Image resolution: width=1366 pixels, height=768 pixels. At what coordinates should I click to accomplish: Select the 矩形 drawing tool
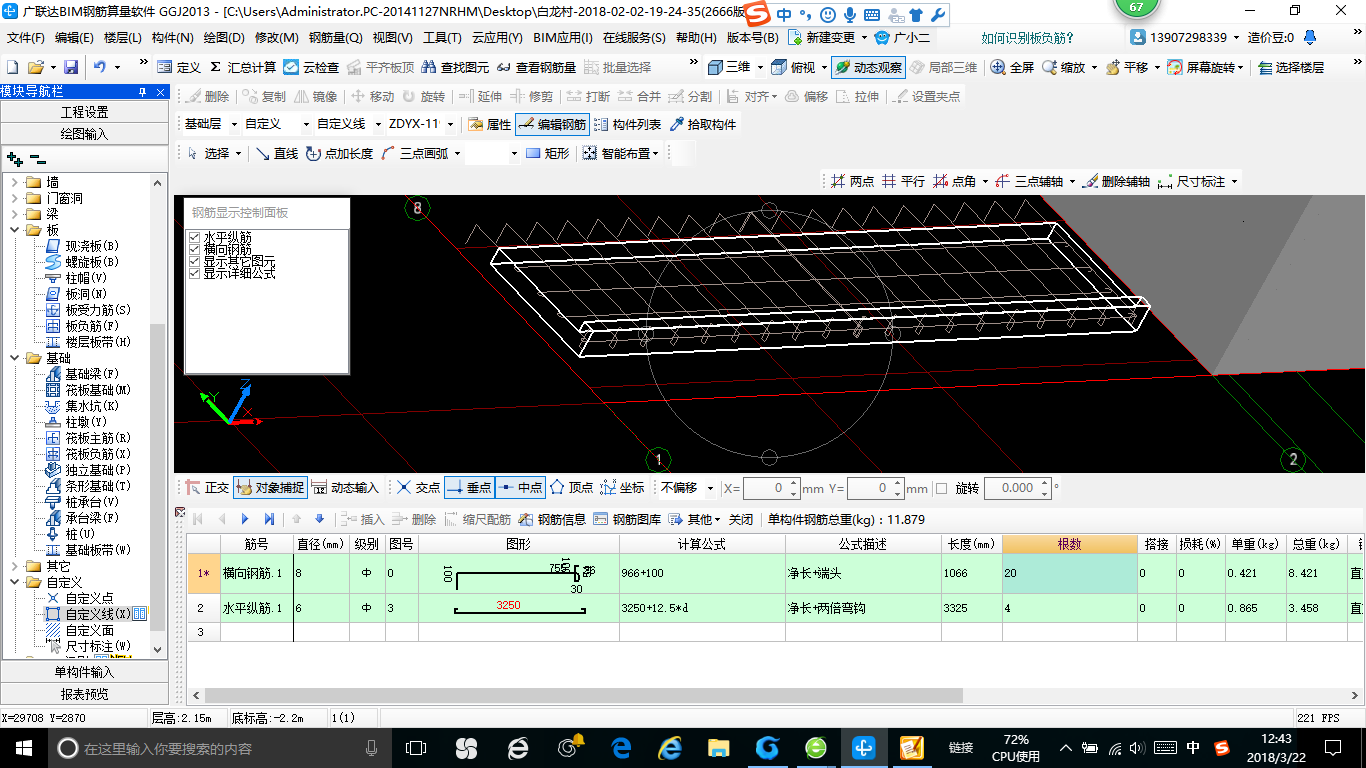coord(547,153)
